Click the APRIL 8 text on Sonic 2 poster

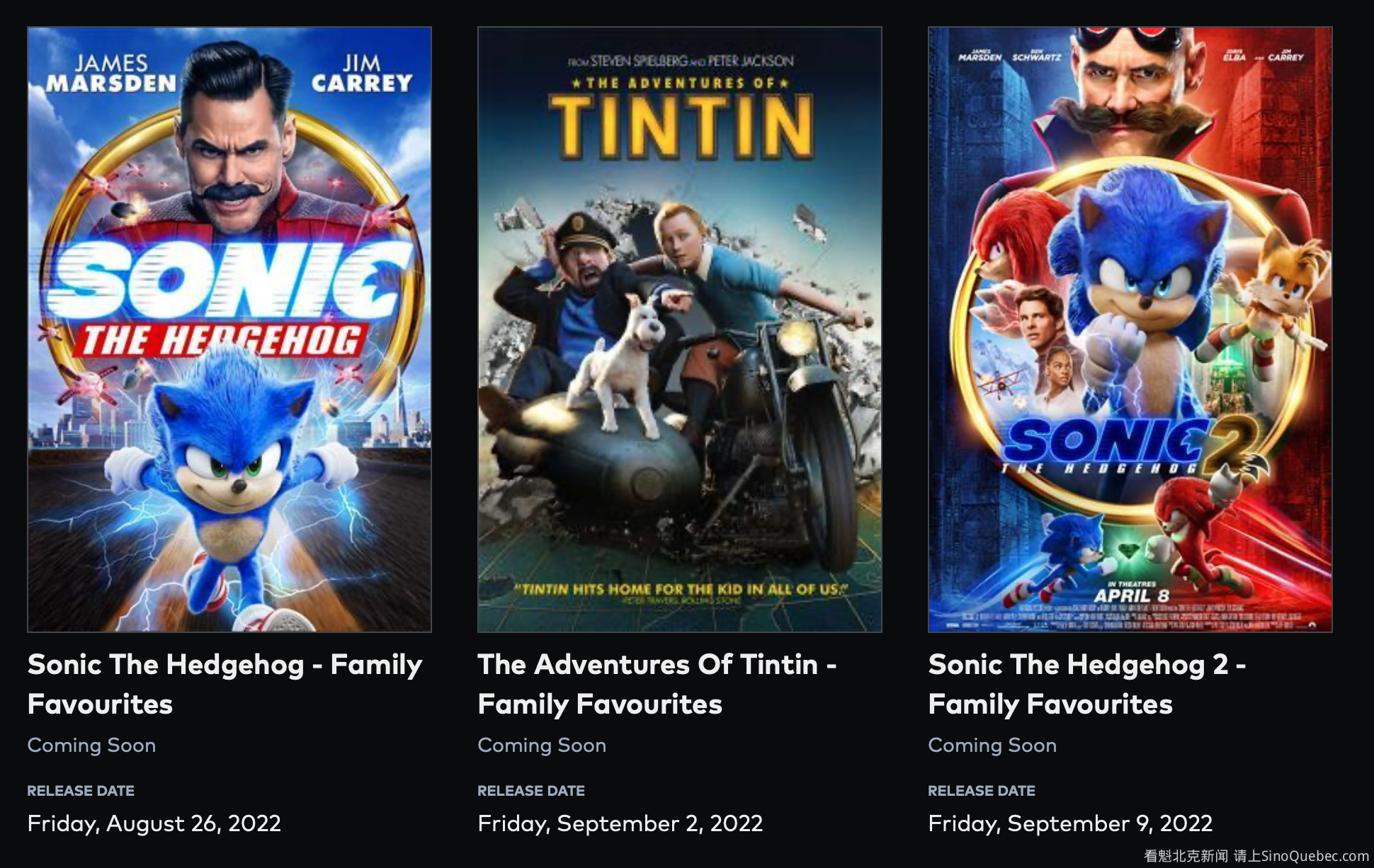(1131, 595)
